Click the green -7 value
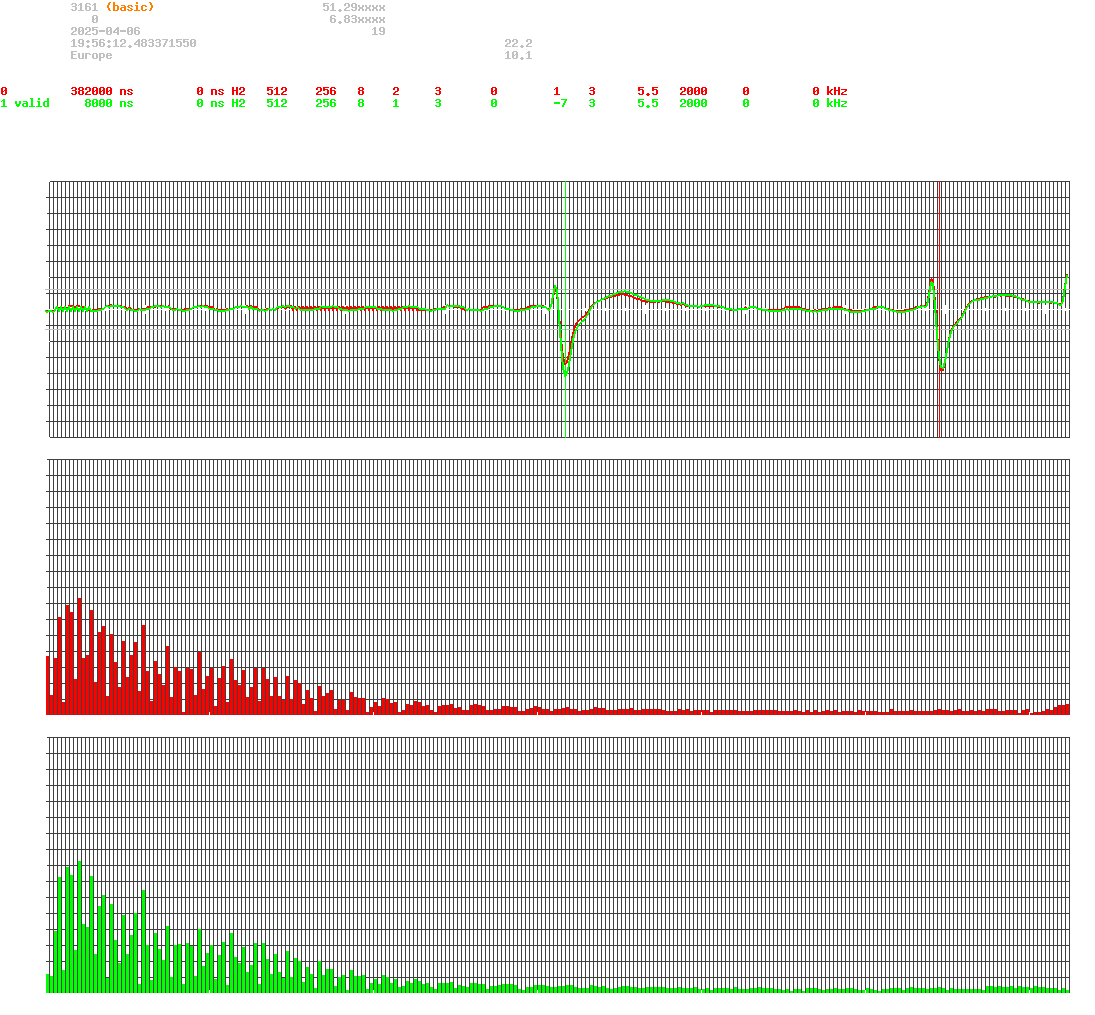1095x1015 pixels. coord(560,103)
